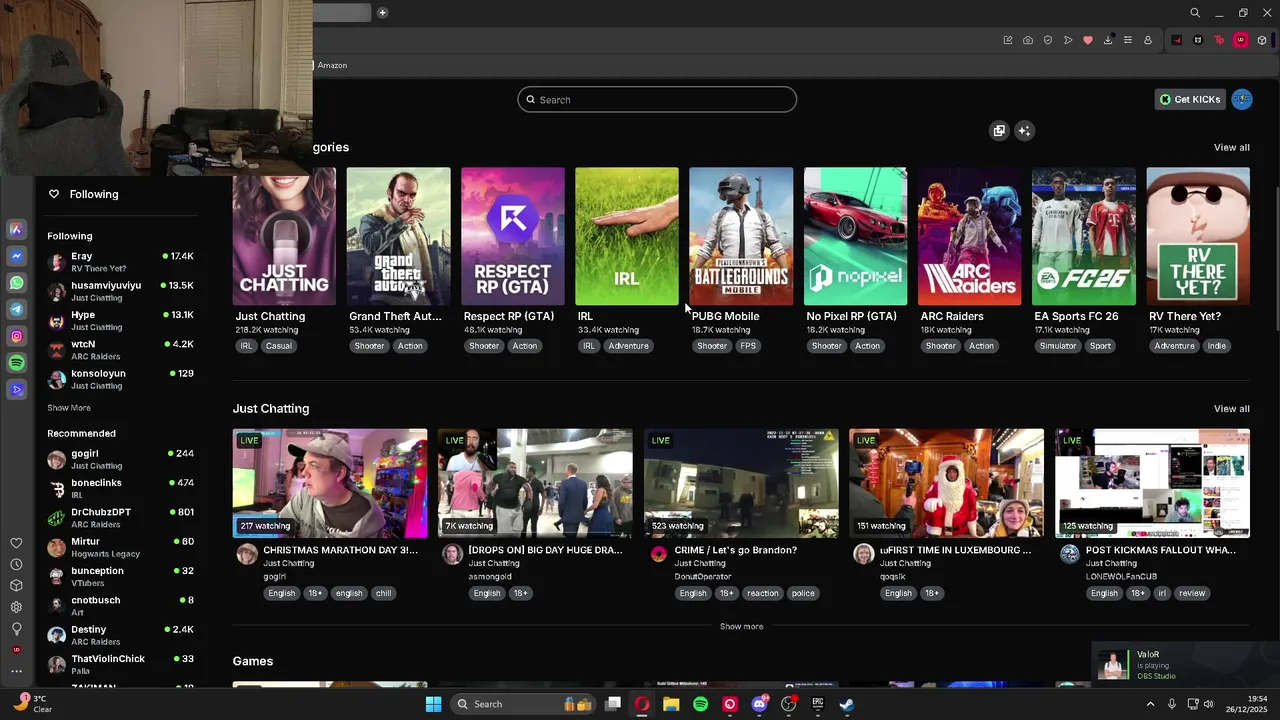This screenshot has height=720, width=1280.
Task: Open Easy Setup sliders icon
Action: [1128, 40]
